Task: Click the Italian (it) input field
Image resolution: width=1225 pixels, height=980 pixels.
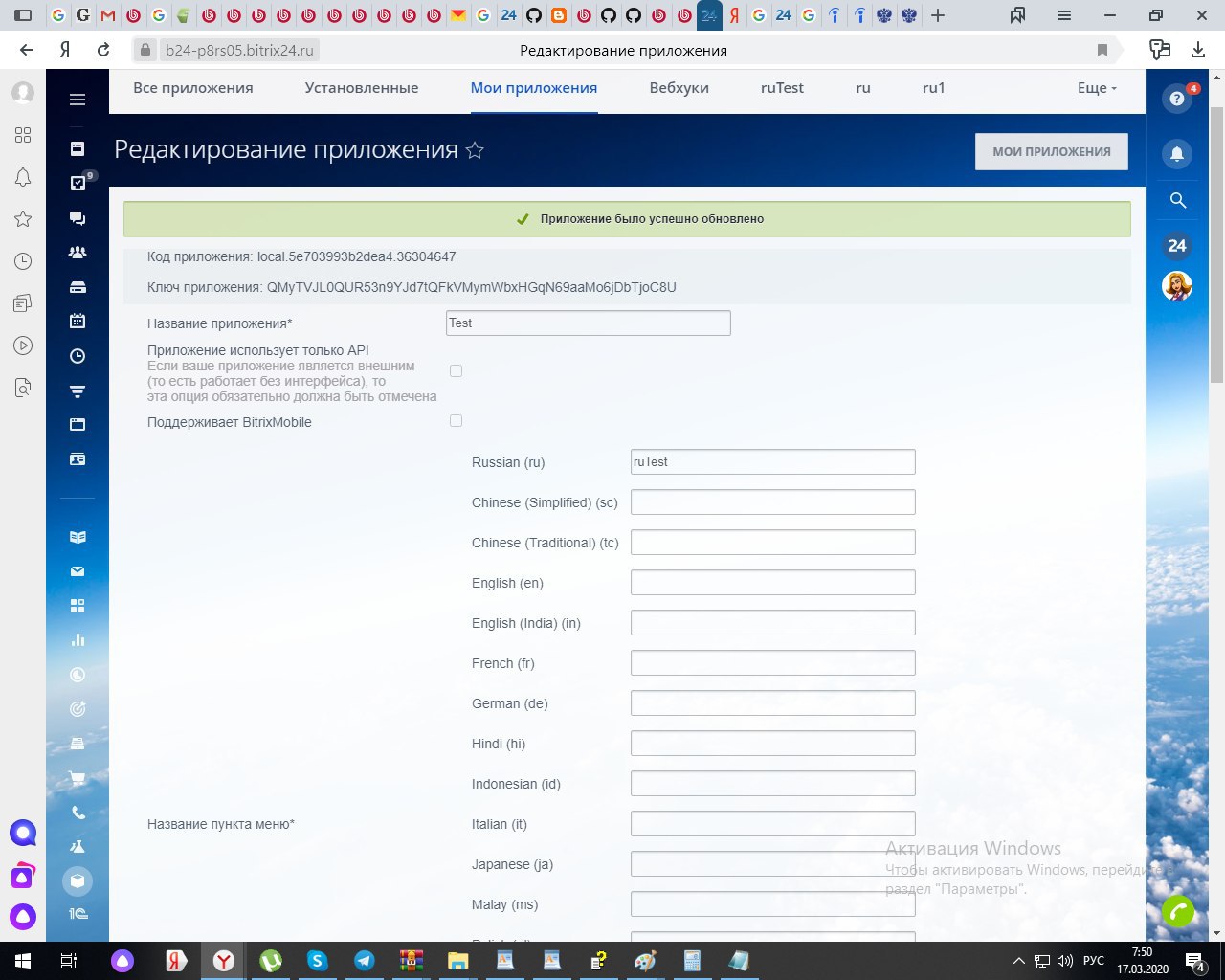Action: 773,824
